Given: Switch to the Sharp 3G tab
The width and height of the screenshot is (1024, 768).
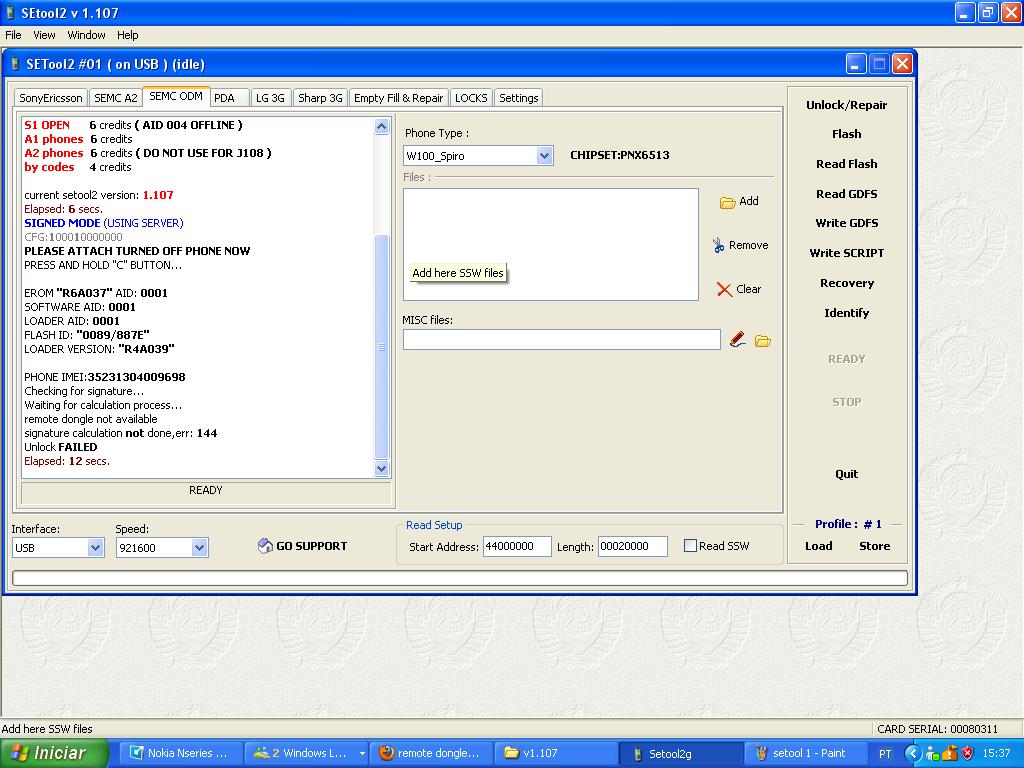Looking at the screenshot, I should click(320, 98).
